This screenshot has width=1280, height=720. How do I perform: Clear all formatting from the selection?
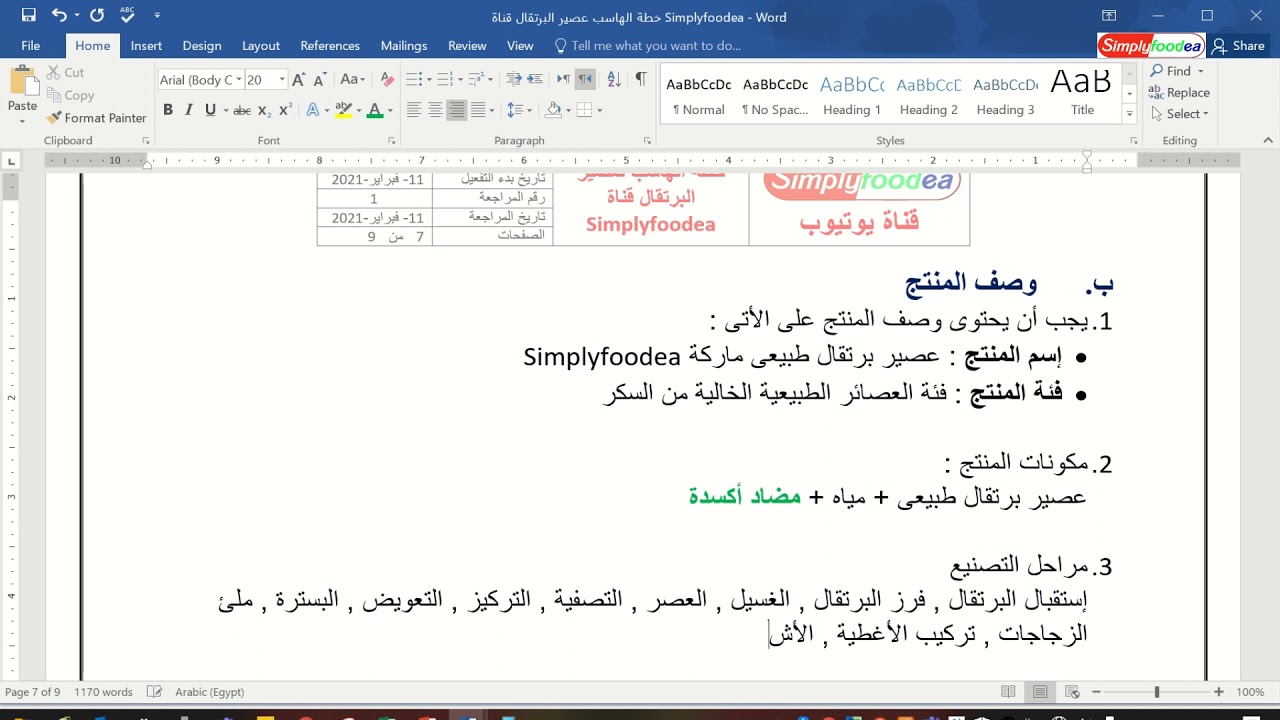(x=386, y=80)
